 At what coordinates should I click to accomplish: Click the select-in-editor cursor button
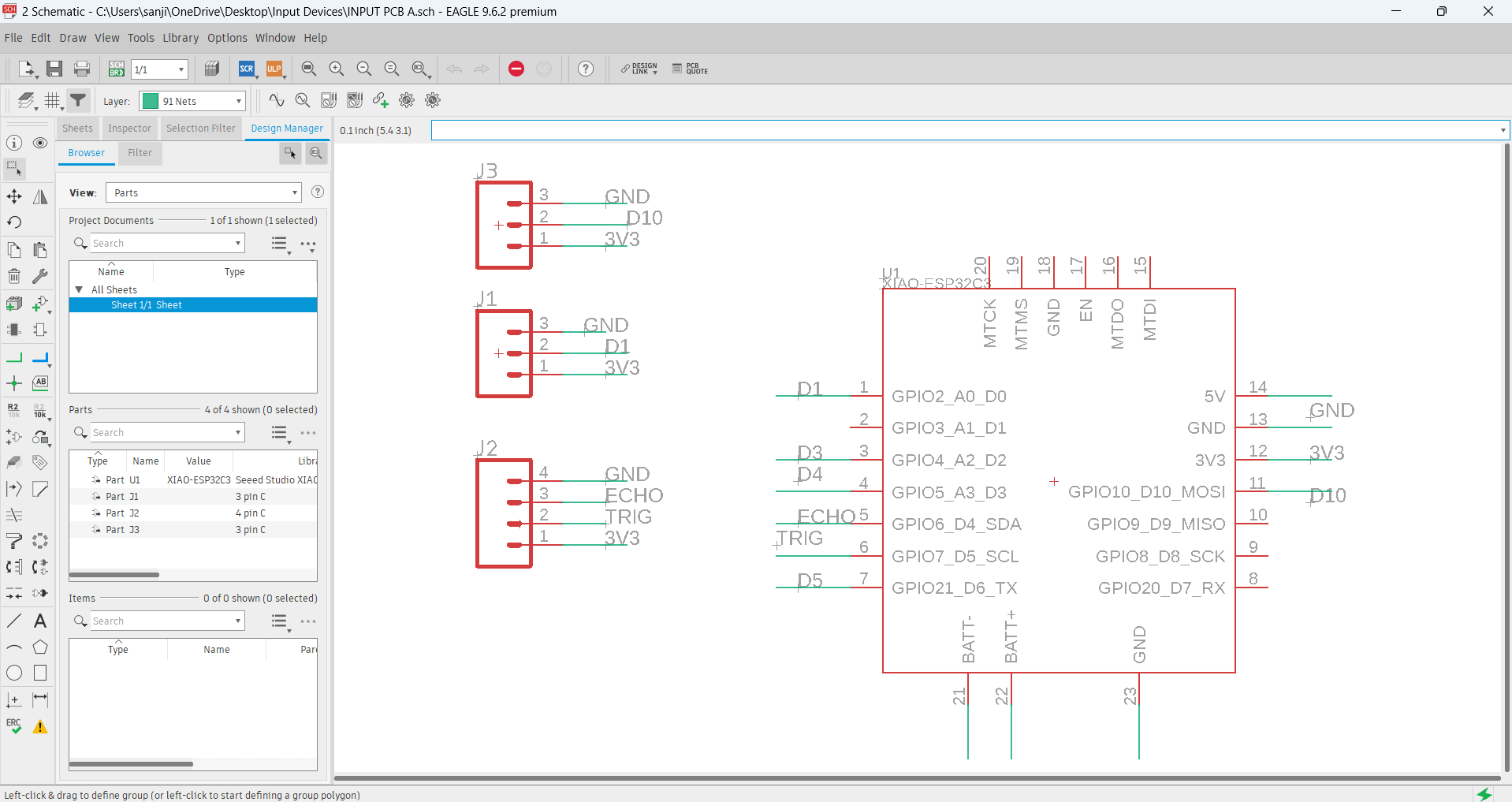click(290, 153)
